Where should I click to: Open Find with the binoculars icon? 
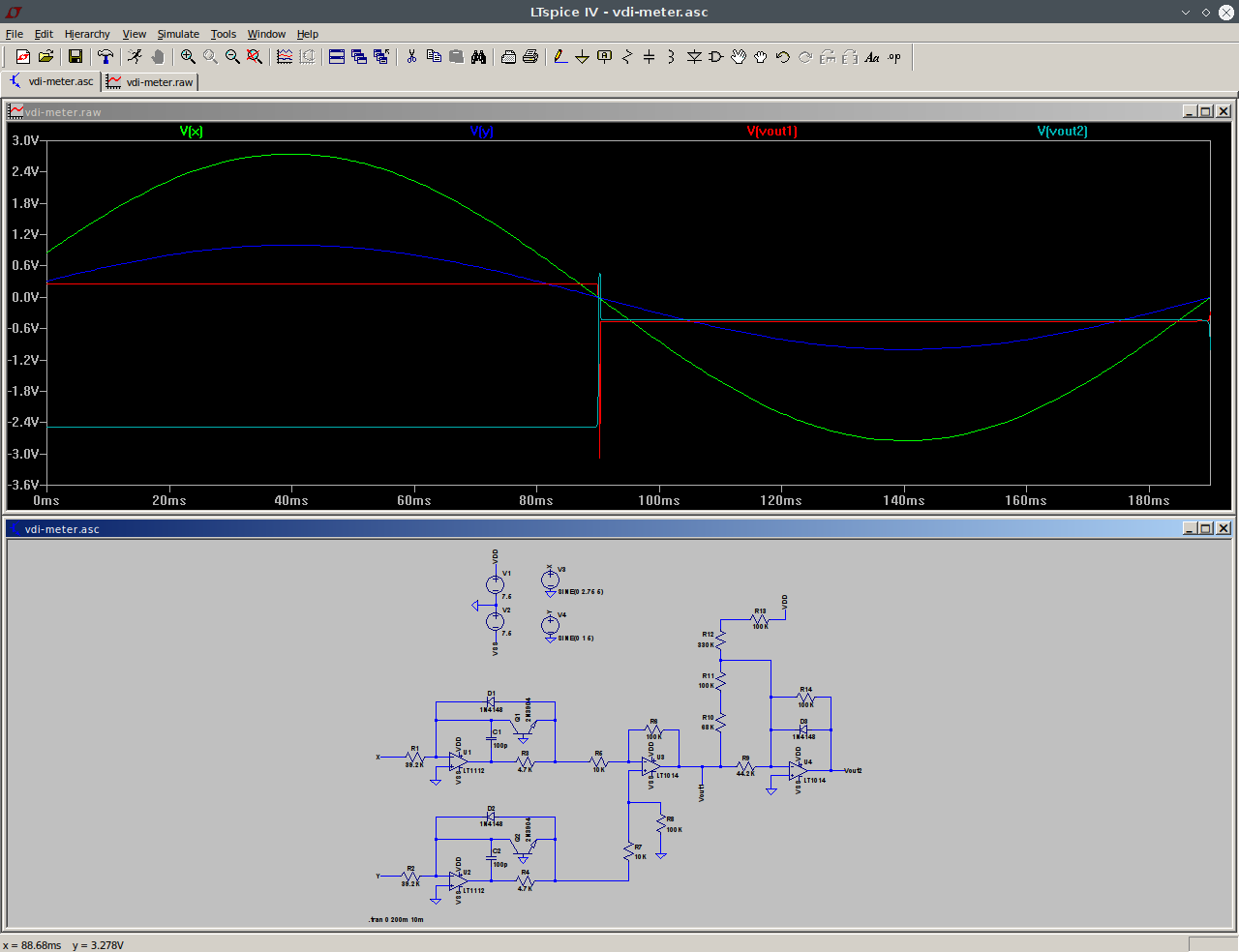pos(478,57)
